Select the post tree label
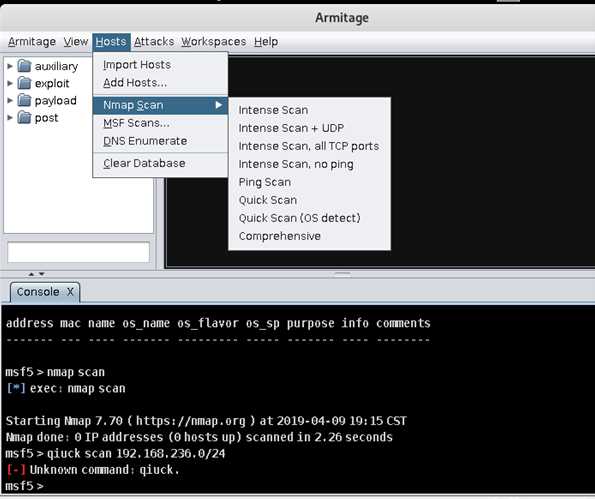Screen dimensions: 595x499 (x=46, y=118)
